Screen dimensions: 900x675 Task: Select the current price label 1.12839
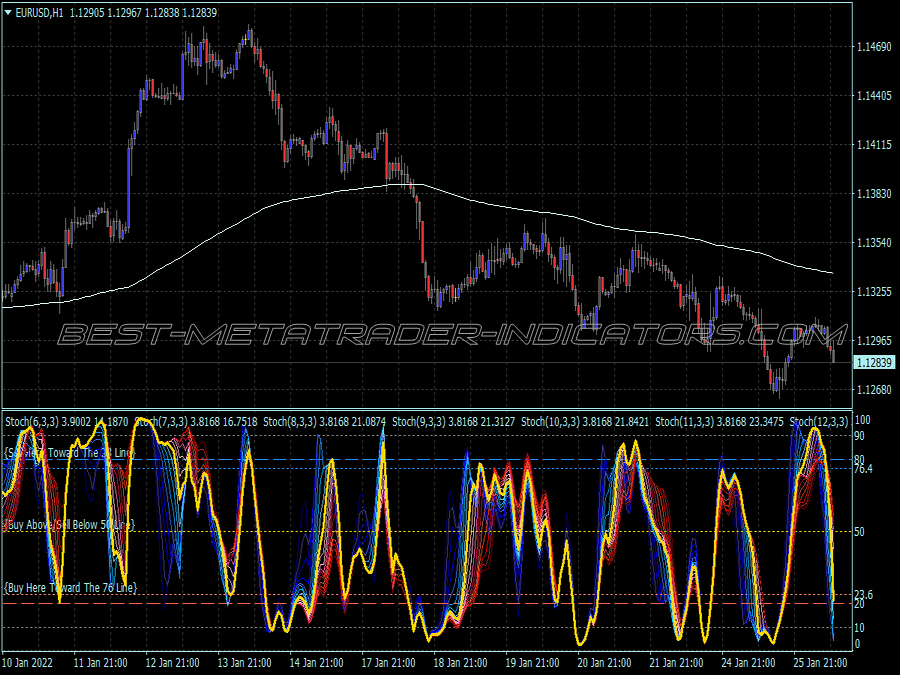874,362
